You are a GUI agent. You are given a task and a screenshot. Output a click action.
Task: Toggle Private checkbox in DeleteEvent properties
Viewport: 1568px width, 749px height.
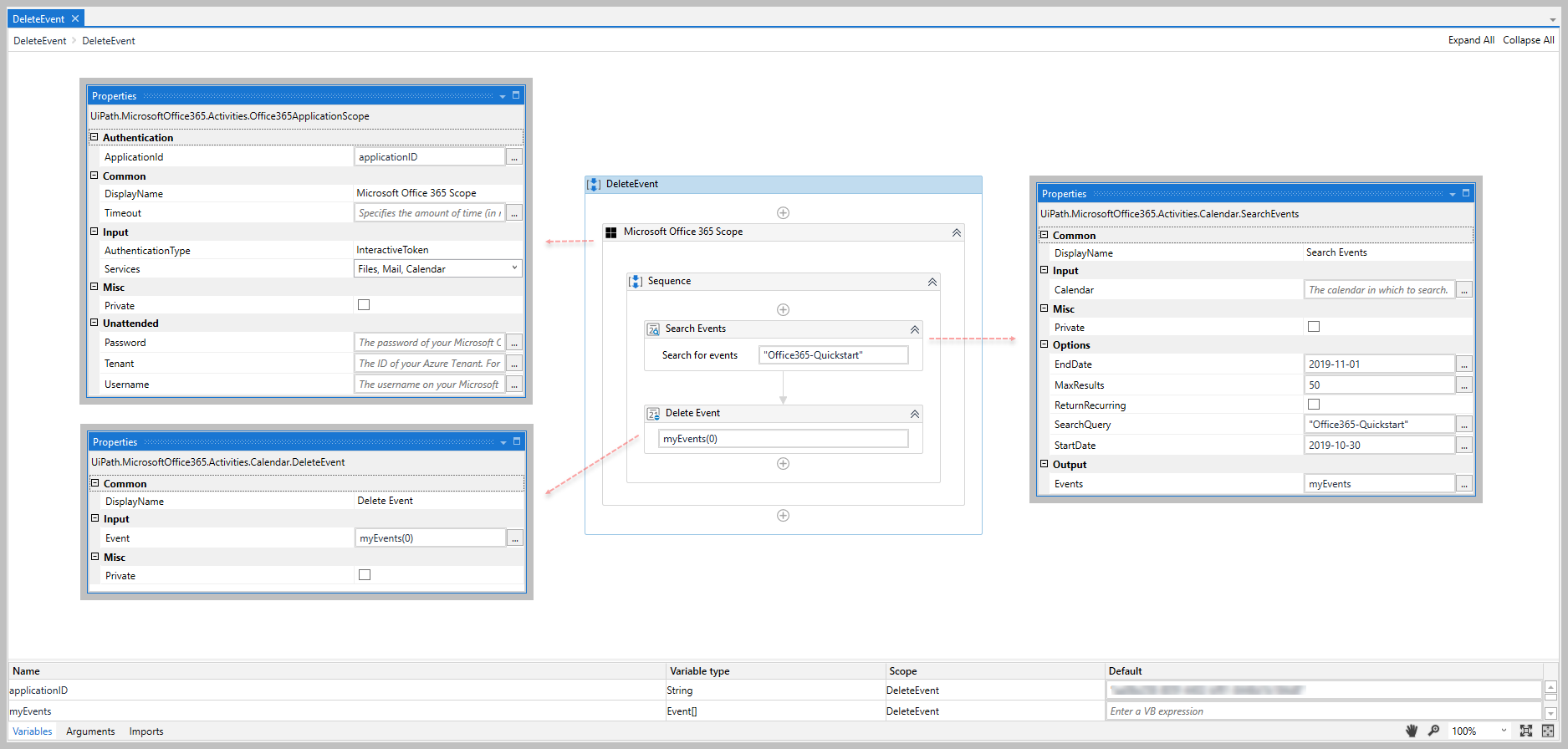point(365,575)
